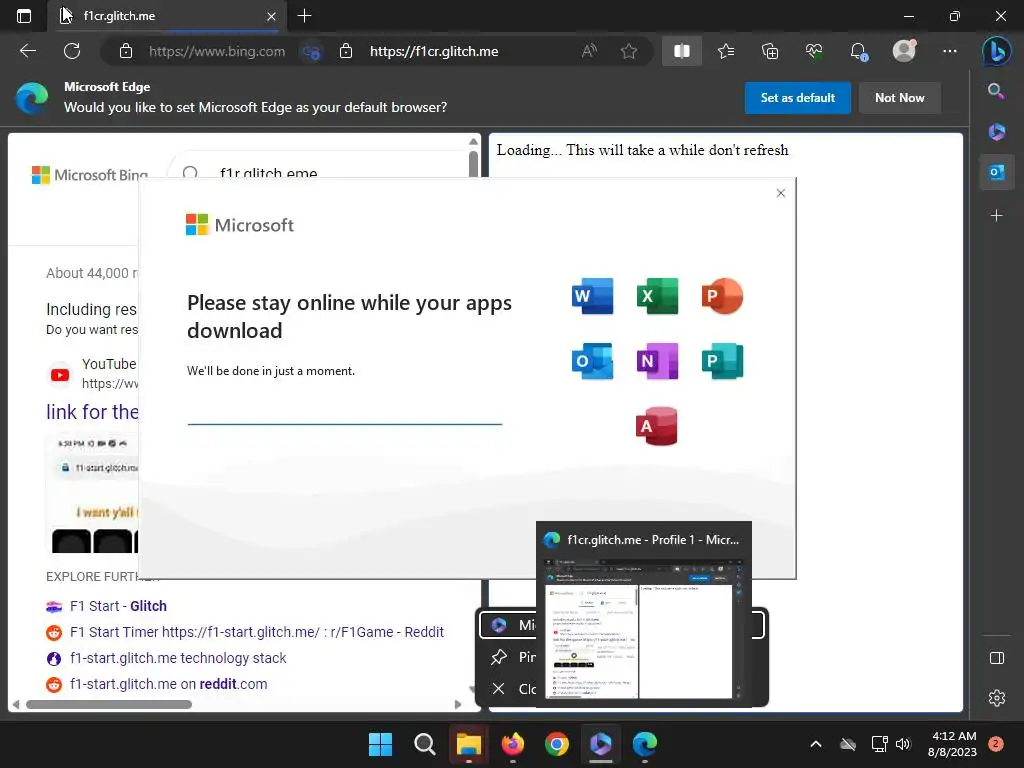Open clock showing 4:12 AM
Image resolution: width=1024 pixels, height=768 pixels.
pyautogui.click(x=952, y=744)
